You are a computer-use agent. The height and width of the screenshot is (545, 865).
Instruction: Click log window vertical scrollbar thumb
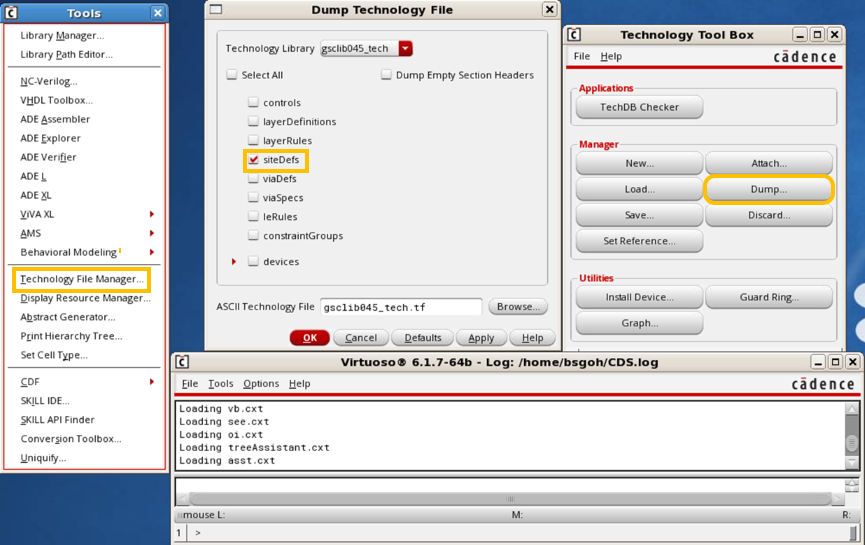[x=852, y=443]
